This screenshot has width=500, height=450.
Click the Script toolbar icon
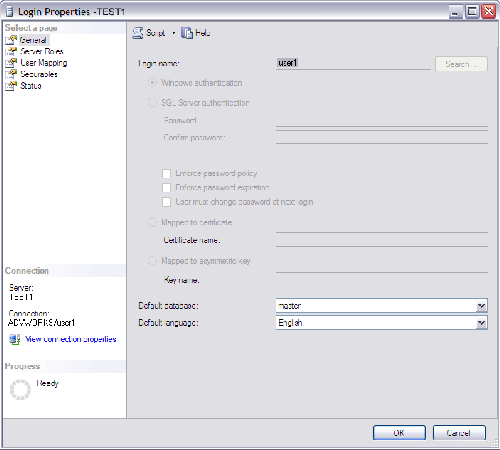(138, 33)
